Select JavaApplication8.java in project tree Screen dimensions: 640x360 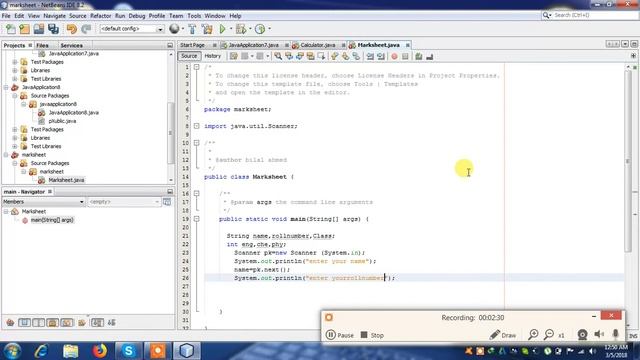(73, 113)
